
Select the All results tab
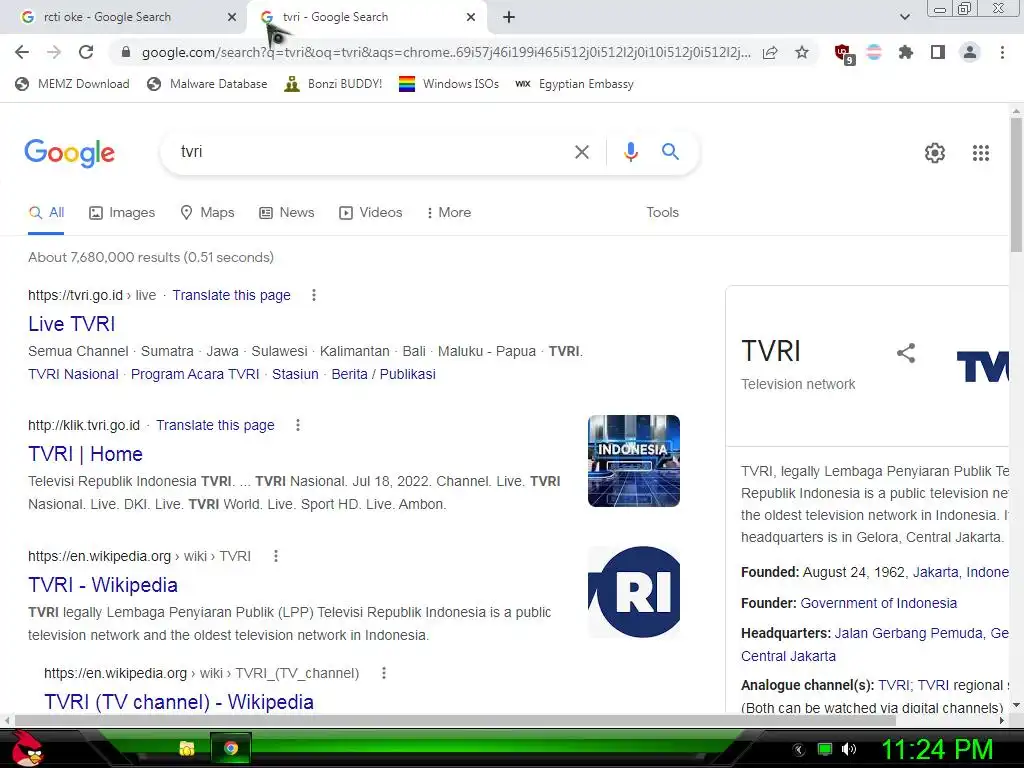[x=46, y=212]
